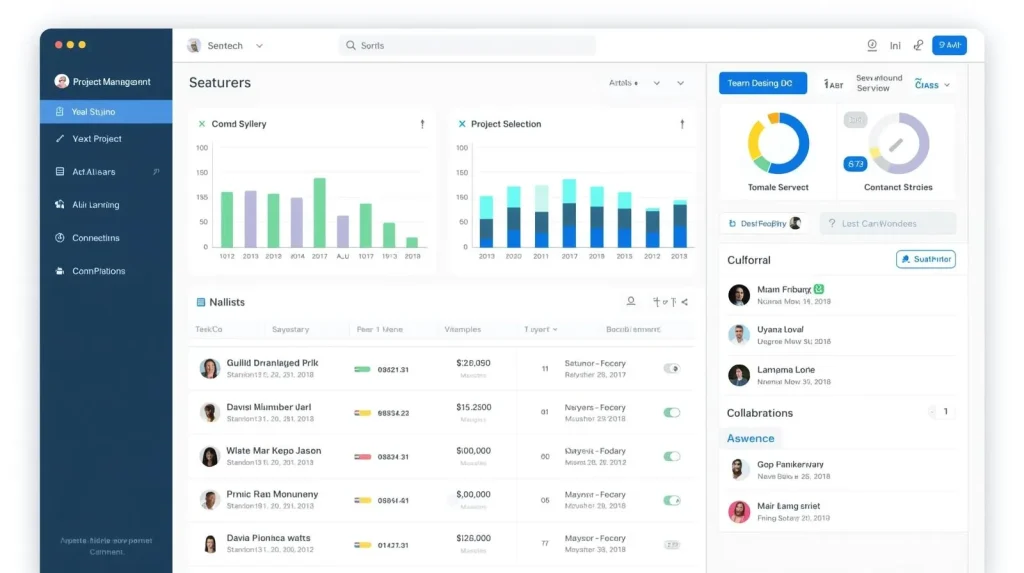Click the Sorits search field
Image resolution: width=1024 pixels, height=573 pixels.
point(467,45)
